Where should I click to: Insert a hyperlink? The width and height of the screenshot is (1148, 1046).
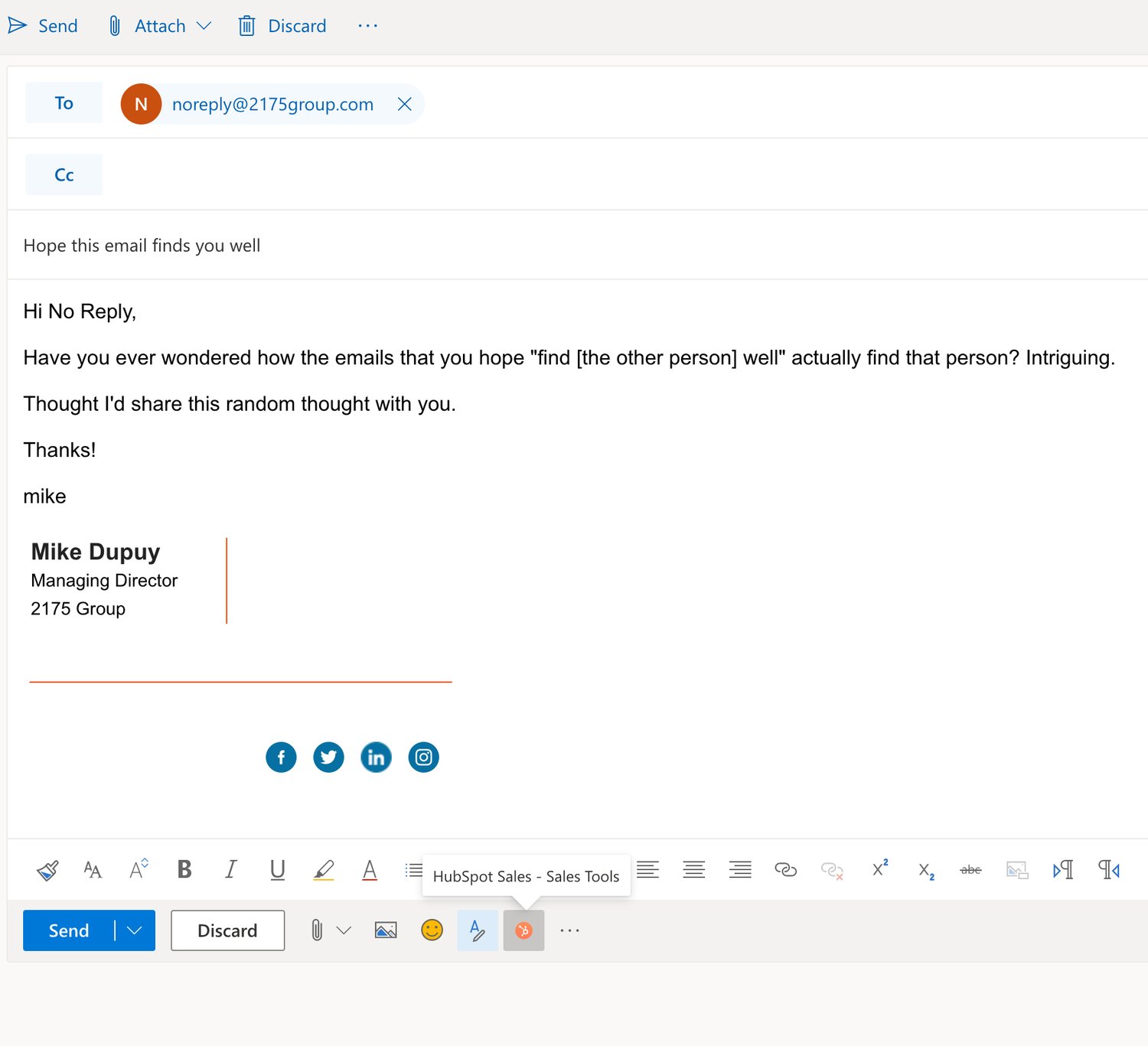tap(786, 870)
